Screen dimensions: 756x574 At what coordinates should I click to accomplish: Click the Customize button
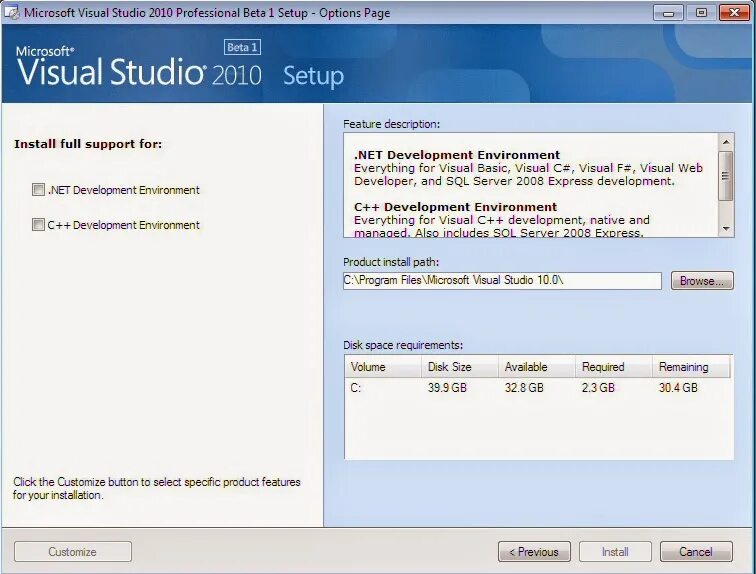click(x=73, y=551)
